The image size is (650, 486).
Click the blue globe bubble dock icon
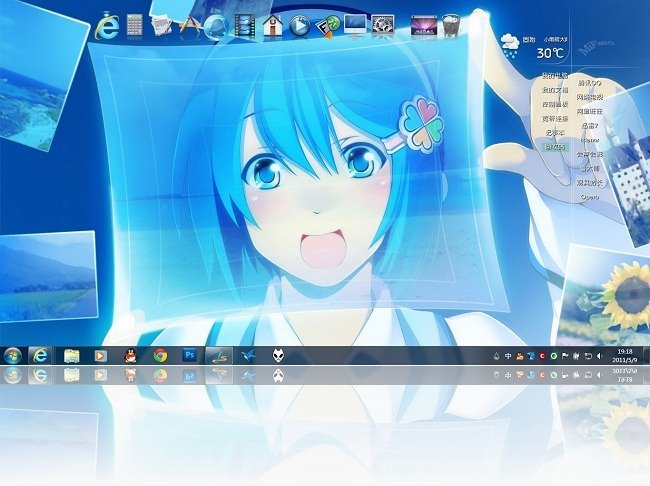pos(217,27)
